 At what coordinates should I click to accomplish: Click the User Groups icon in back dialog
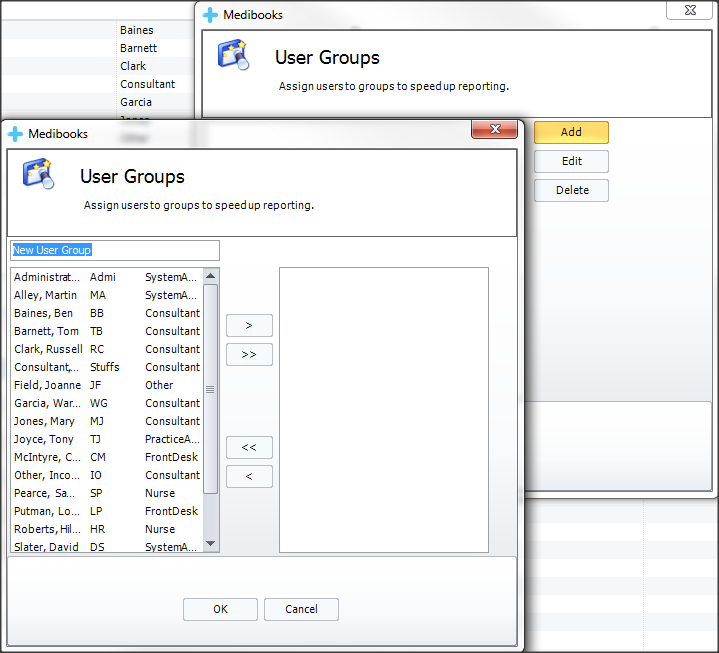point(233,54)
